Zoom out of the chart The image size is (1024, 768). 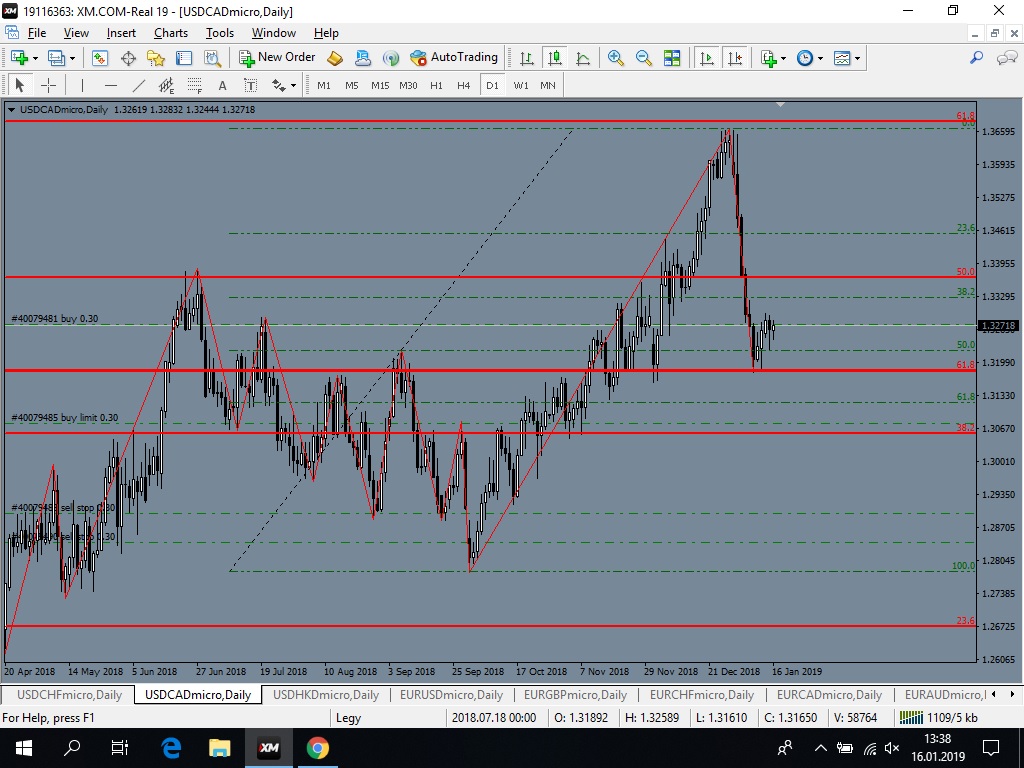643,58
